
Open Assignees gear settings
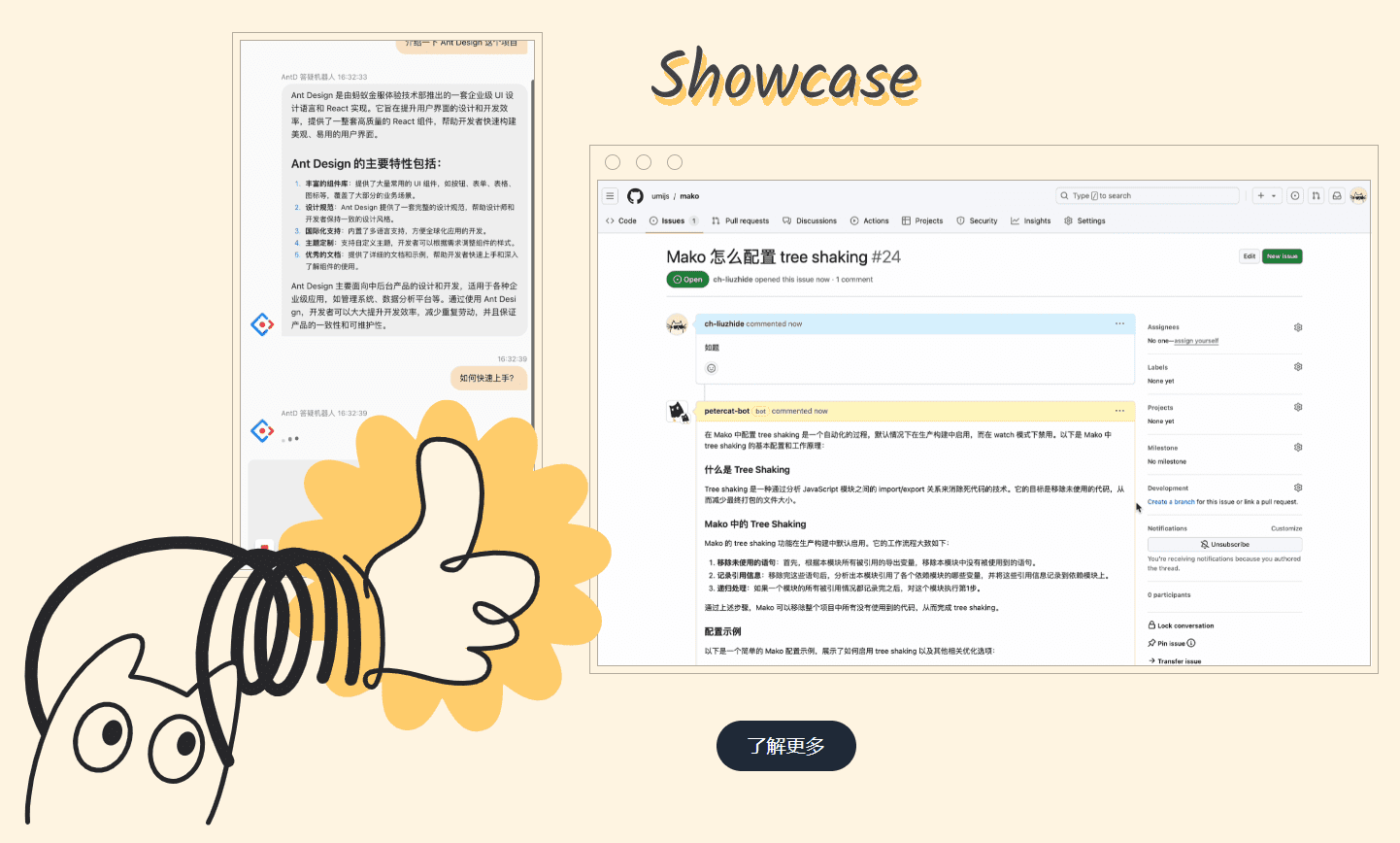pos(1298,327)
